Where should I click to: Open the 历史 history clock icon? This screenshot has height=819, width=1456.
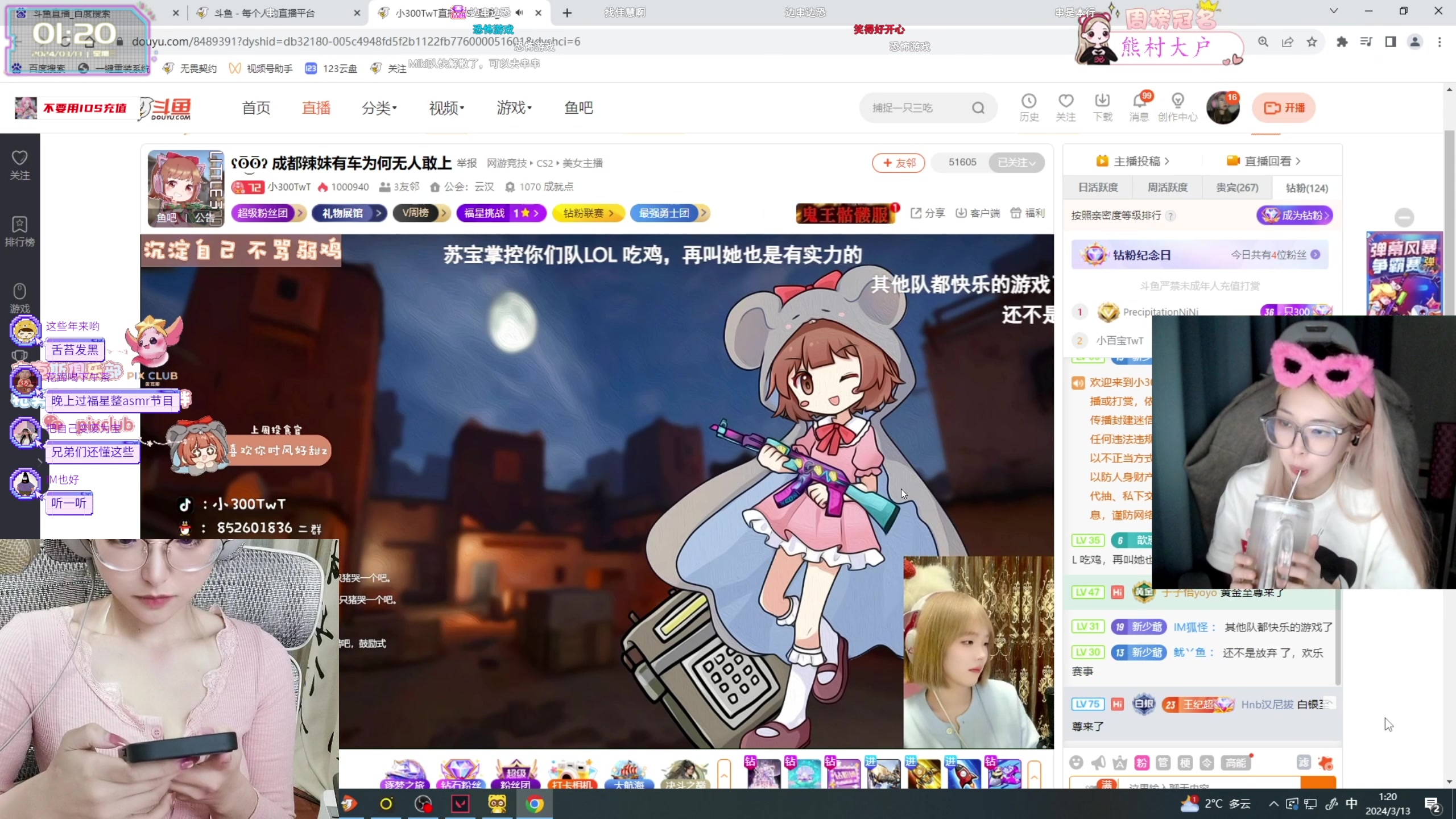1028,107
